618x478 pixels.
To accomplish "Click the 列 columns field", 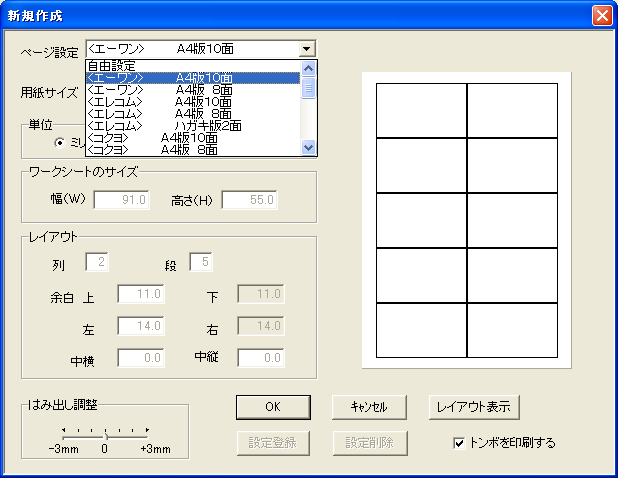I will pyautogui.click(x=97, y=262).
